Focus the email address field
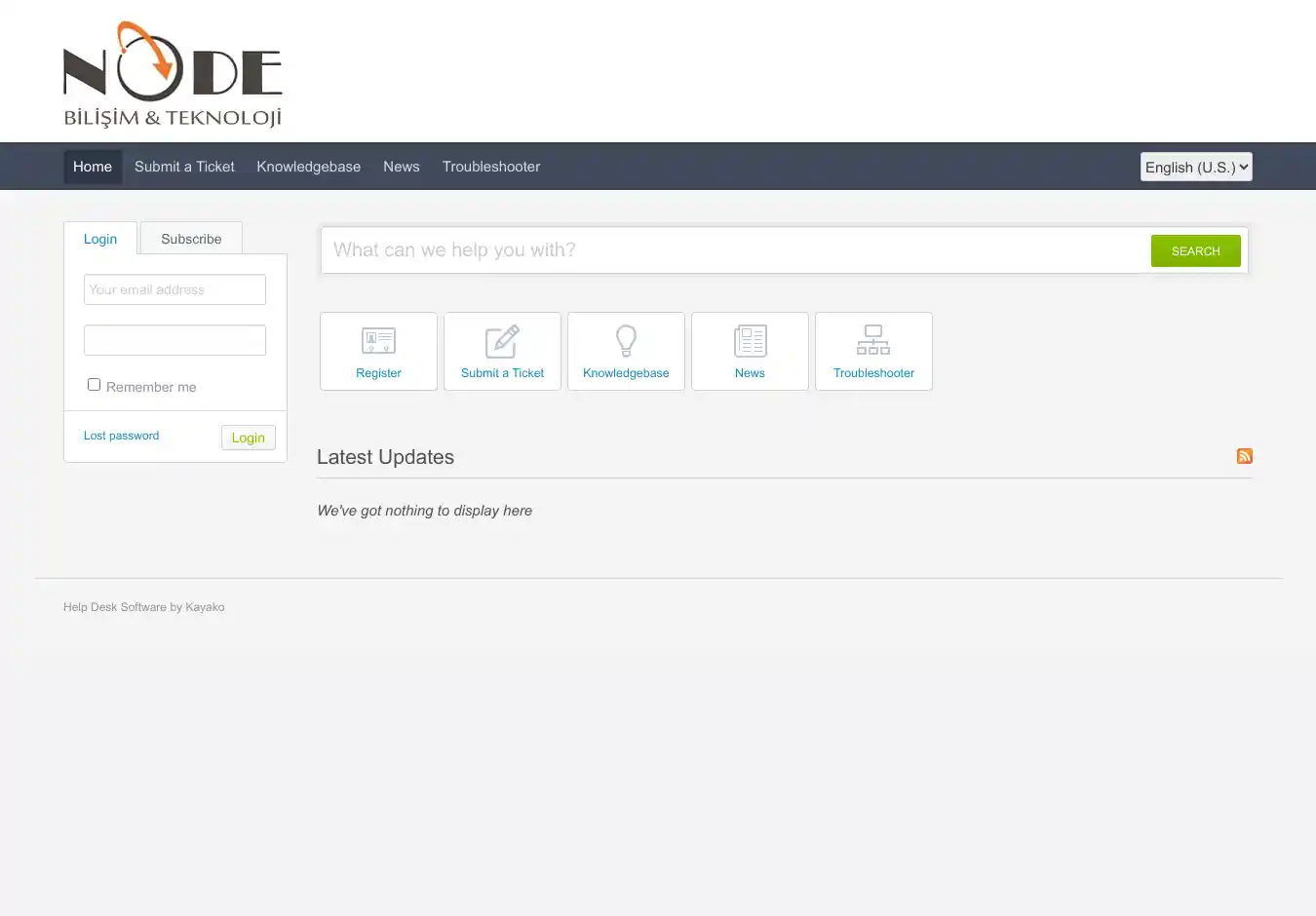The width and height of the screenshot is (1316, 916). 174,289
